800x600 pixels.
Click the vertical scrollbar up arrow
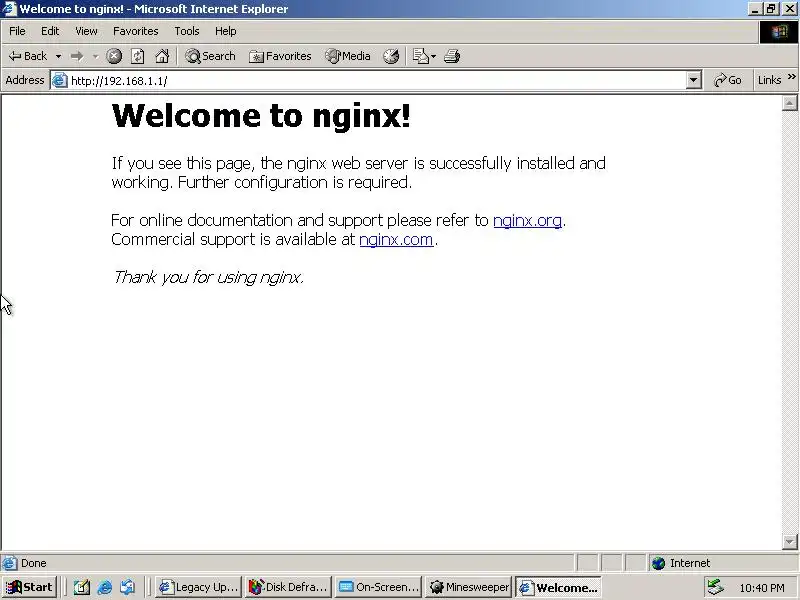789,103
